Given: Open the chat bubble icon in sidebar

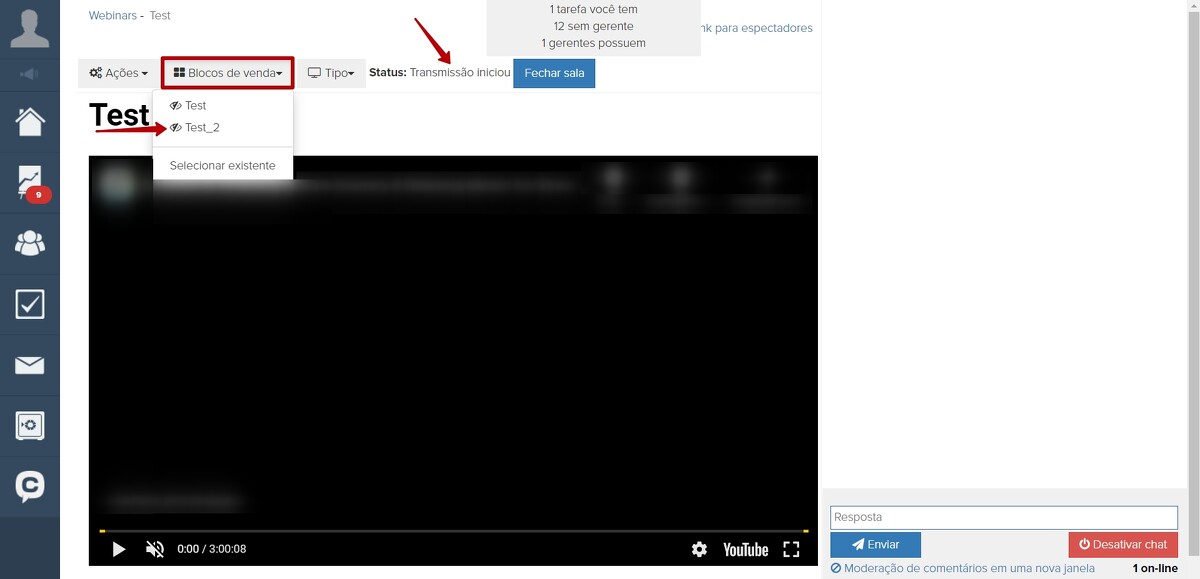Looking at the screenshot, I should (30, 487).
